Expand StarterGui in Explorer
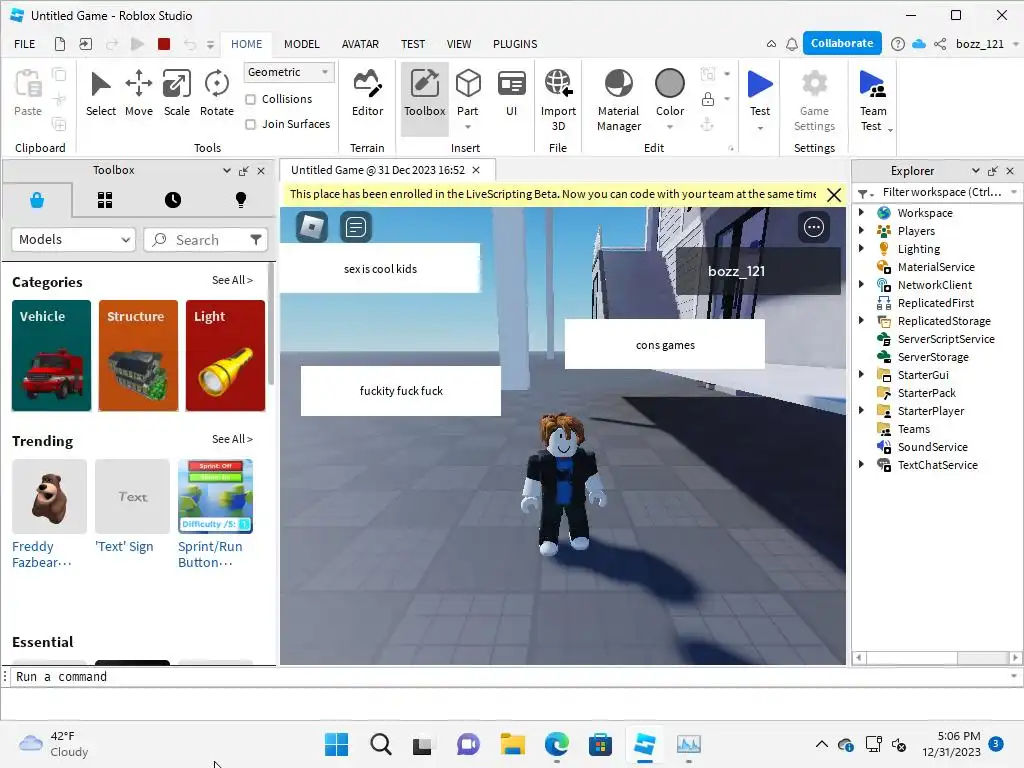This screenshot has height=768, width=1024. click(x=861, y=375)
